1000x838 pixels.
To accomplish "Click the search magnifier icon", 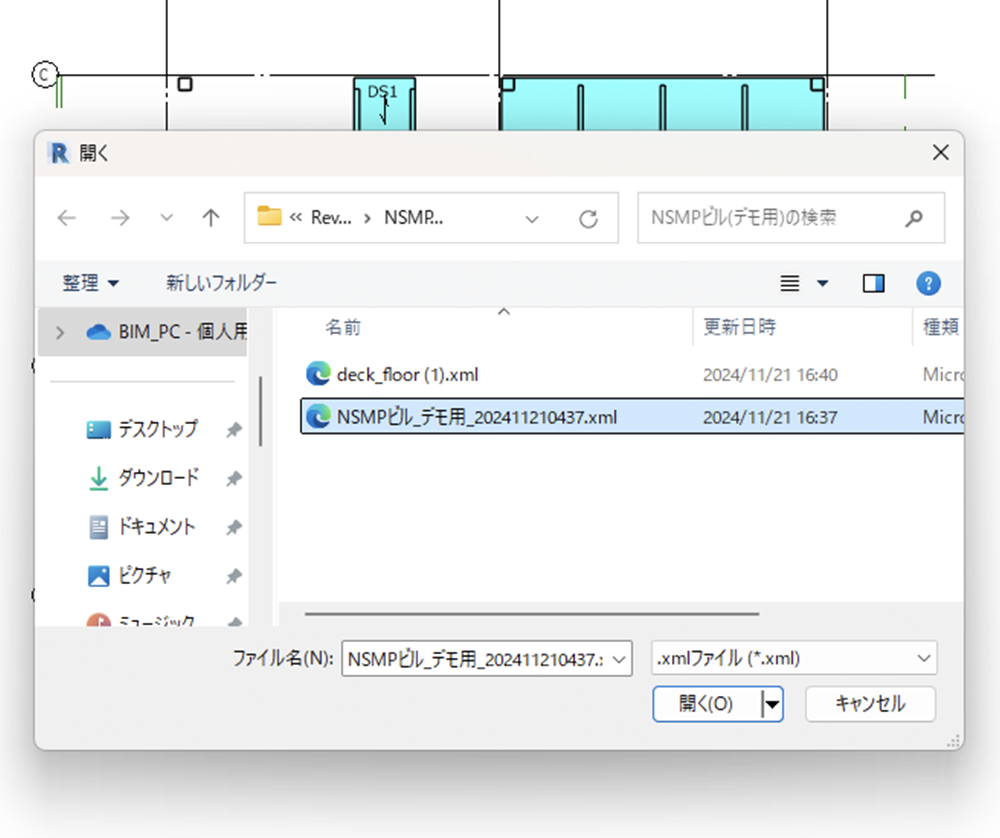I will pyautogui.click(x=913, y=218).
